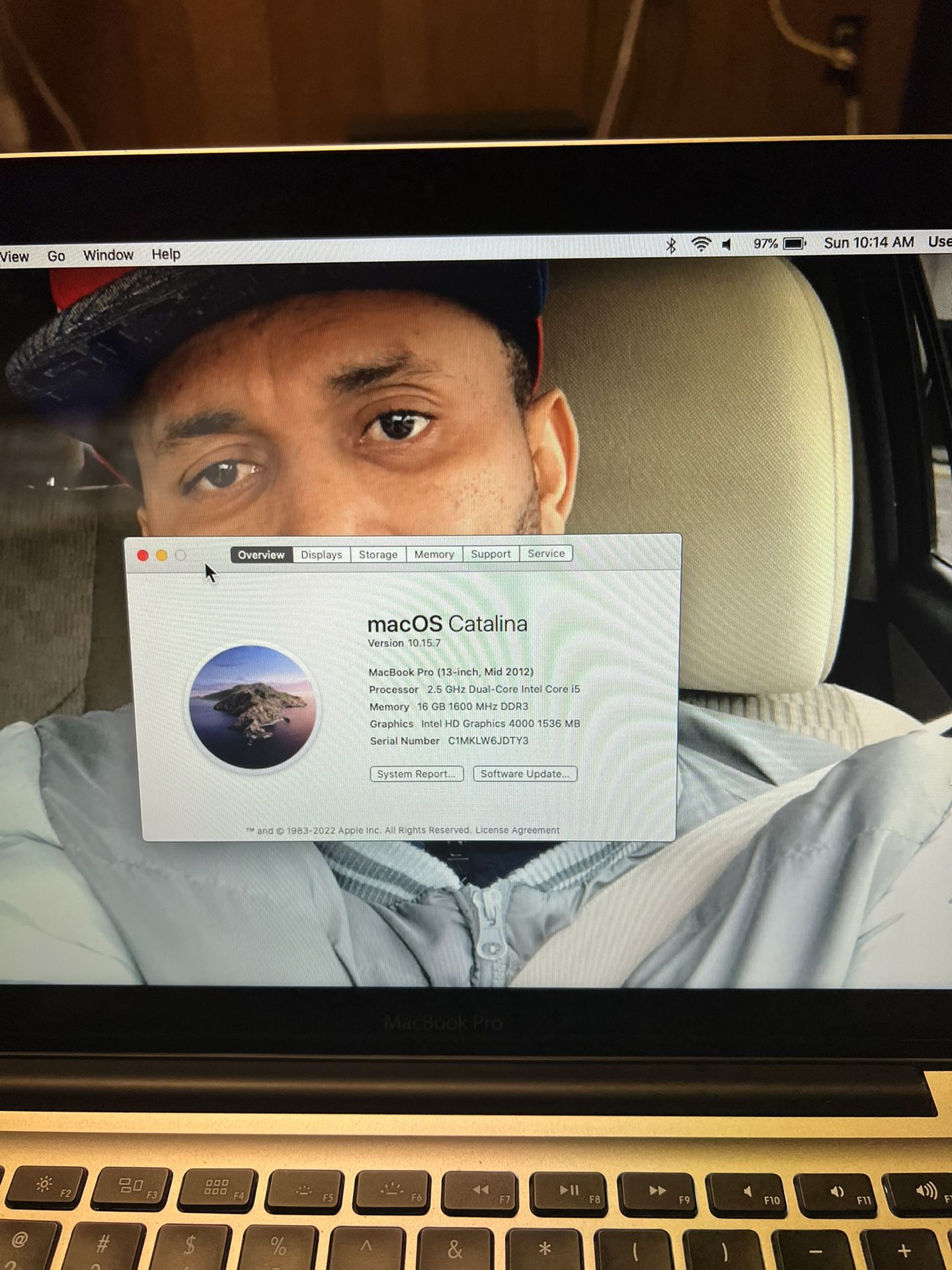Switch to the Memory tab
Viewport: 952px width, 1270px height.
click(x=434, y=554)
